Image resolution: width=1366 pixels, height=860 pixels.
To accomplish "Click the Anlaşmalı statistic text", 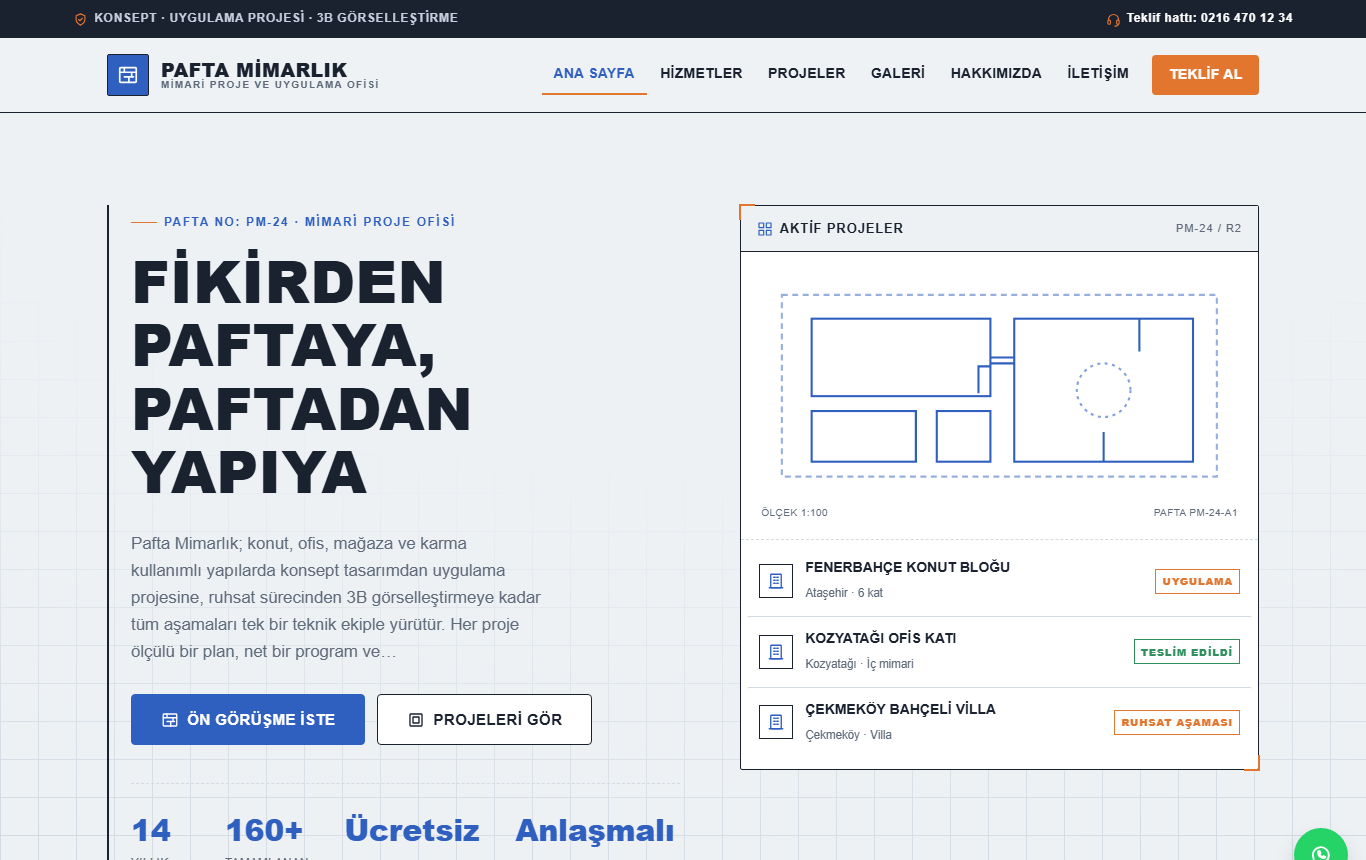I will click(x=595, y=832).
